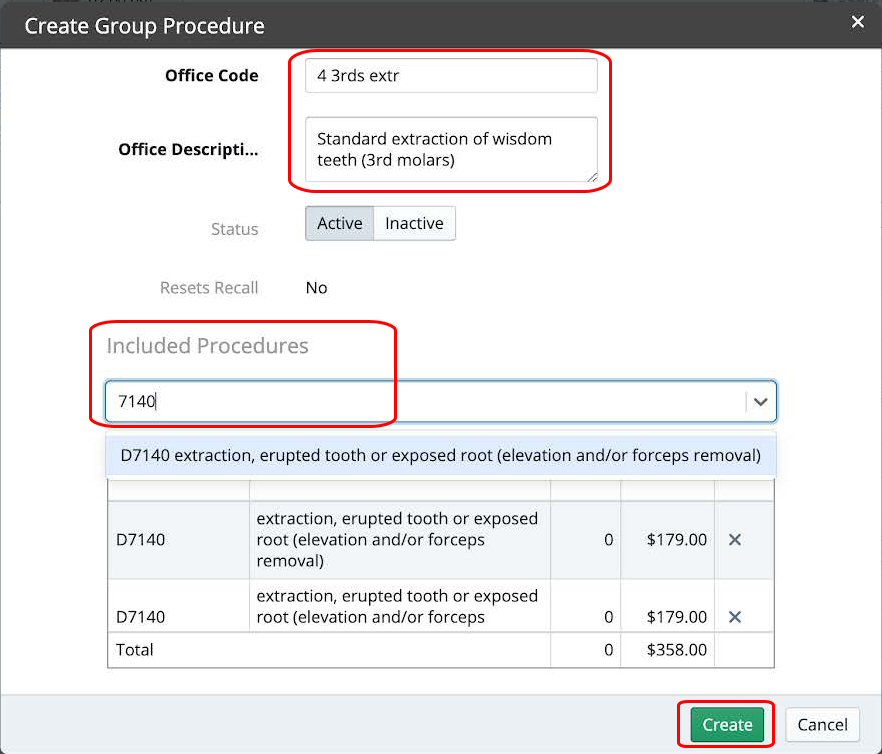Click the Included Procedures heading
This screenshot has height=754, width=882.
pos(207,345)
